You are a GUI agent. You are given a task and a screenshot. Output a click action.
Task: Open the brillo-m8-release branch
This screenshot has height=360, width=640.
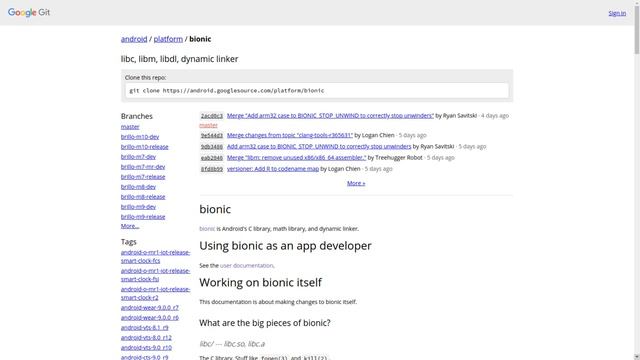143,197
